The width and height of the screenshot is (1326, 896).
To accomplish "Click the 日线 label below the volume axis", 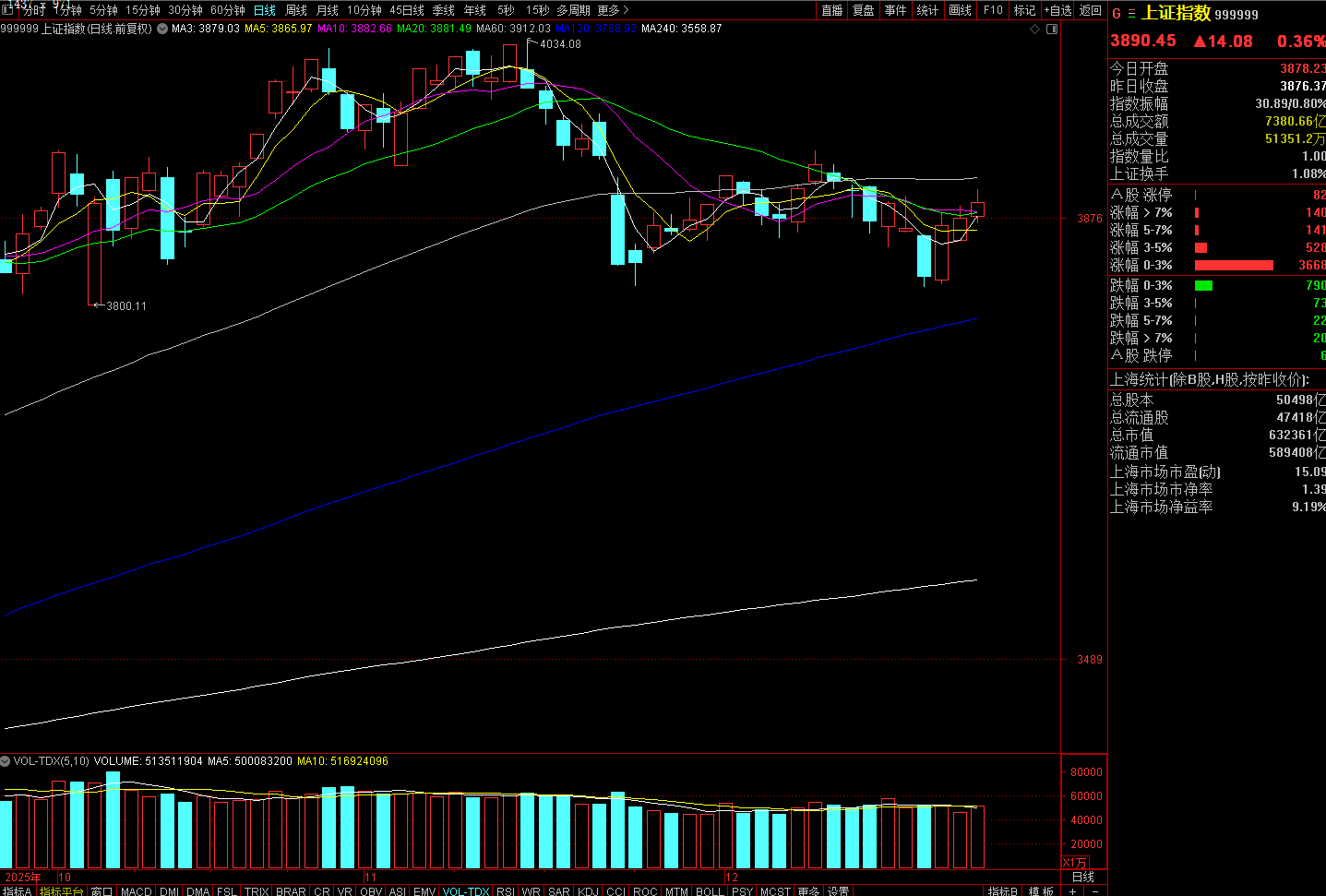I will coord(1083,877).
